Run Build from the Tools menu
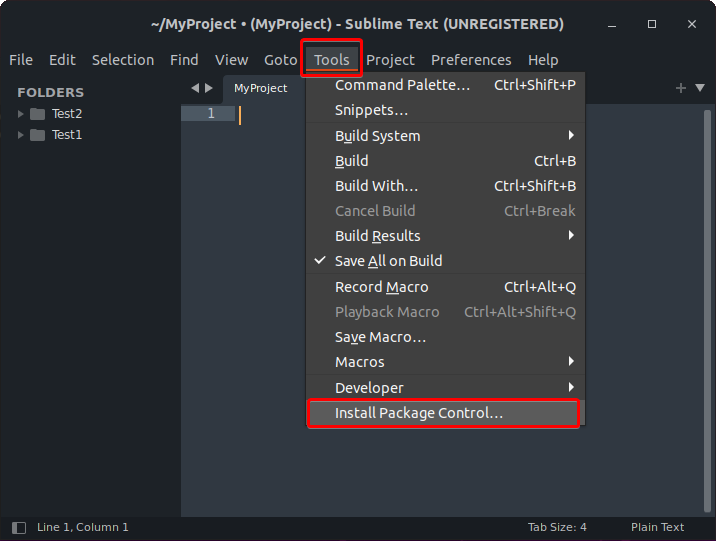The image size is (716, 541). 445,161
